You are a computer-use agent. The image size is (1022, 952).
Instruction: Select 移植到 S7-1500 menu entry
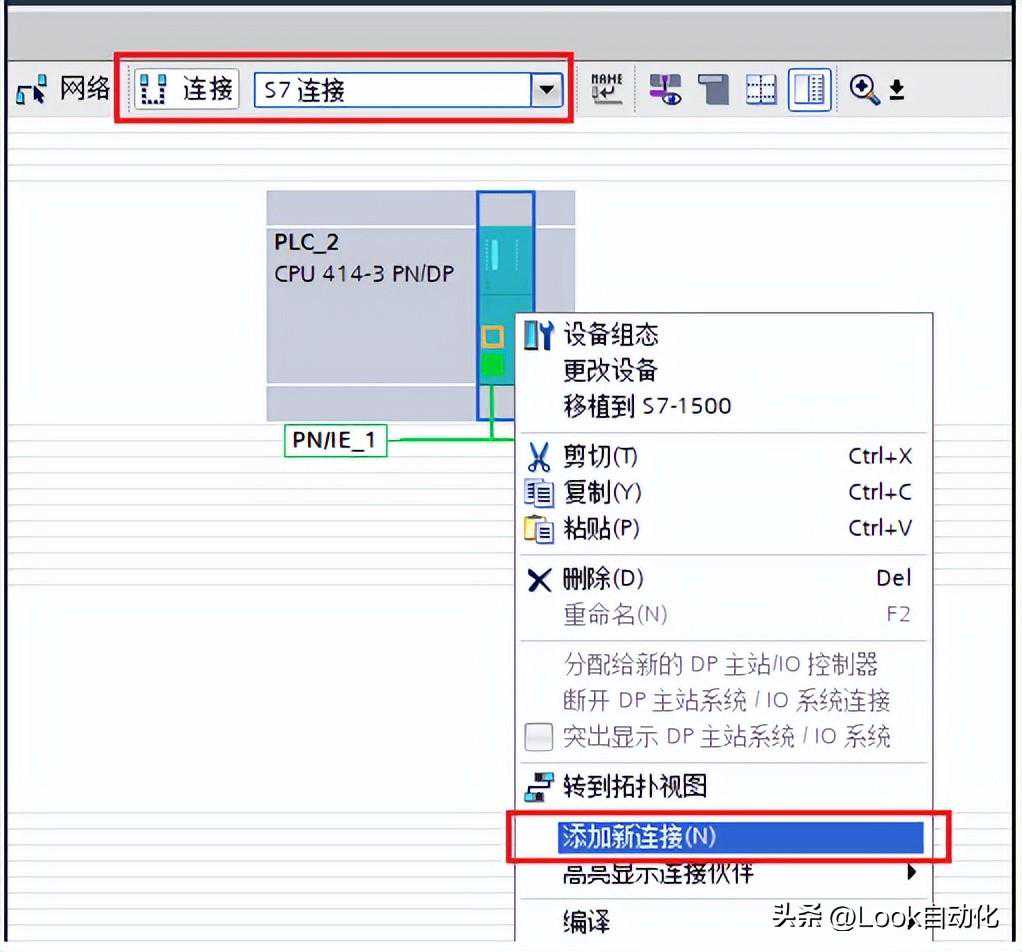pos(646,405)
